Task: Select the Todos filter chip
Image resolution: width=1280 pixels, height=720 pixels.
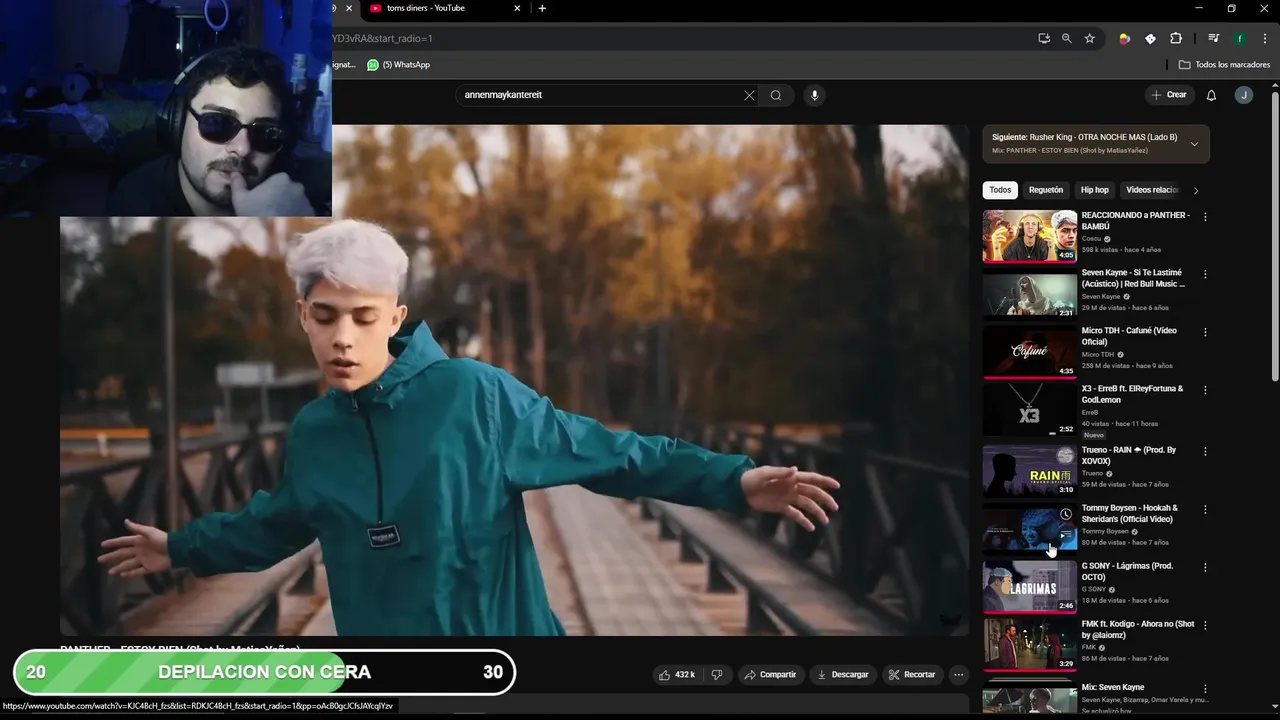Action: pos(1000,190)
